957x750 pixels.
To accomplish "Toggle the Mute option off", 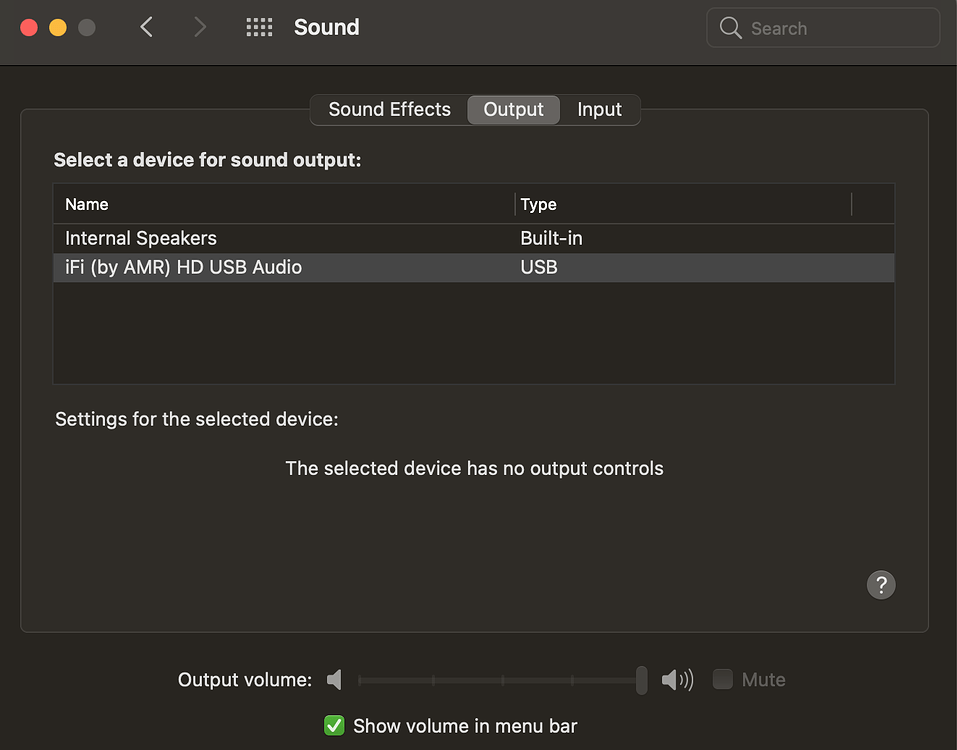I will 722,679.
